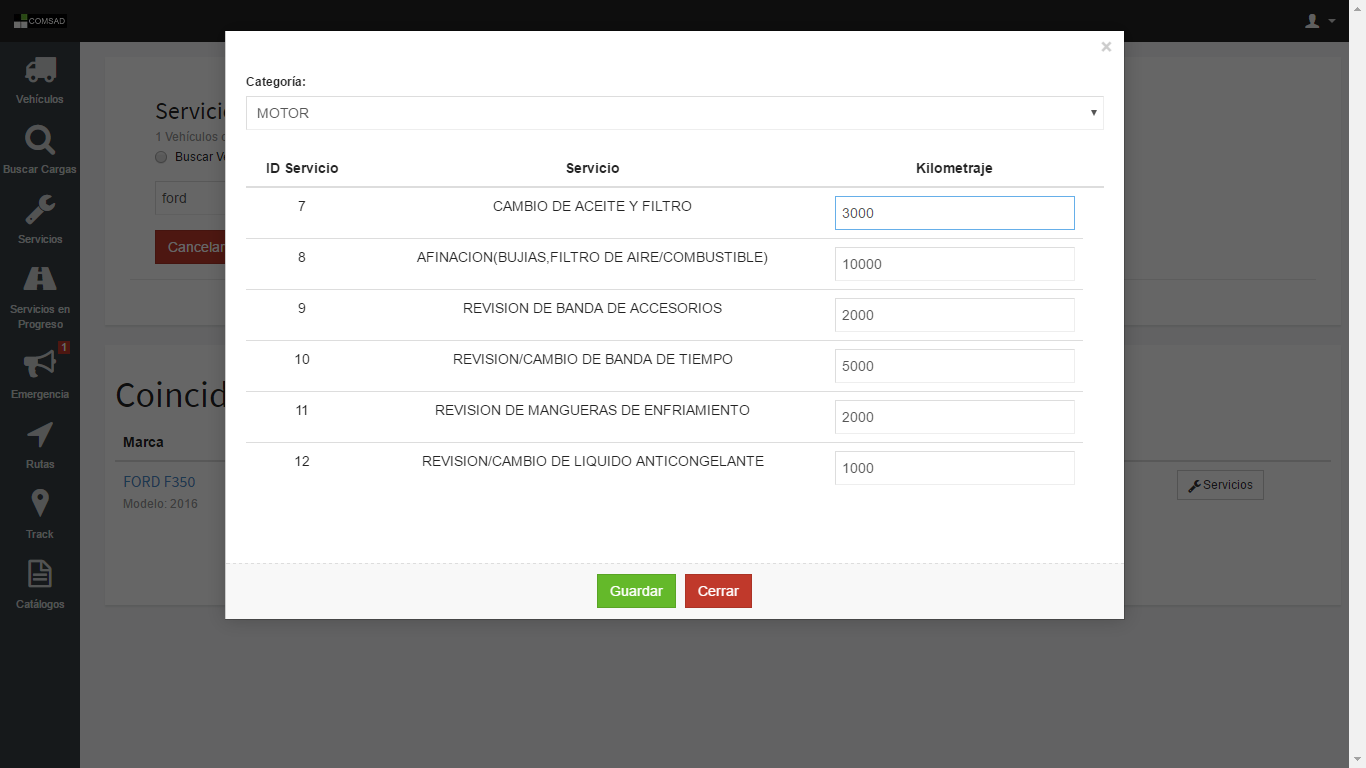Edit kilometraje field for Afinacion service
The image size is (1366, 768).
(x=954, y=264)
